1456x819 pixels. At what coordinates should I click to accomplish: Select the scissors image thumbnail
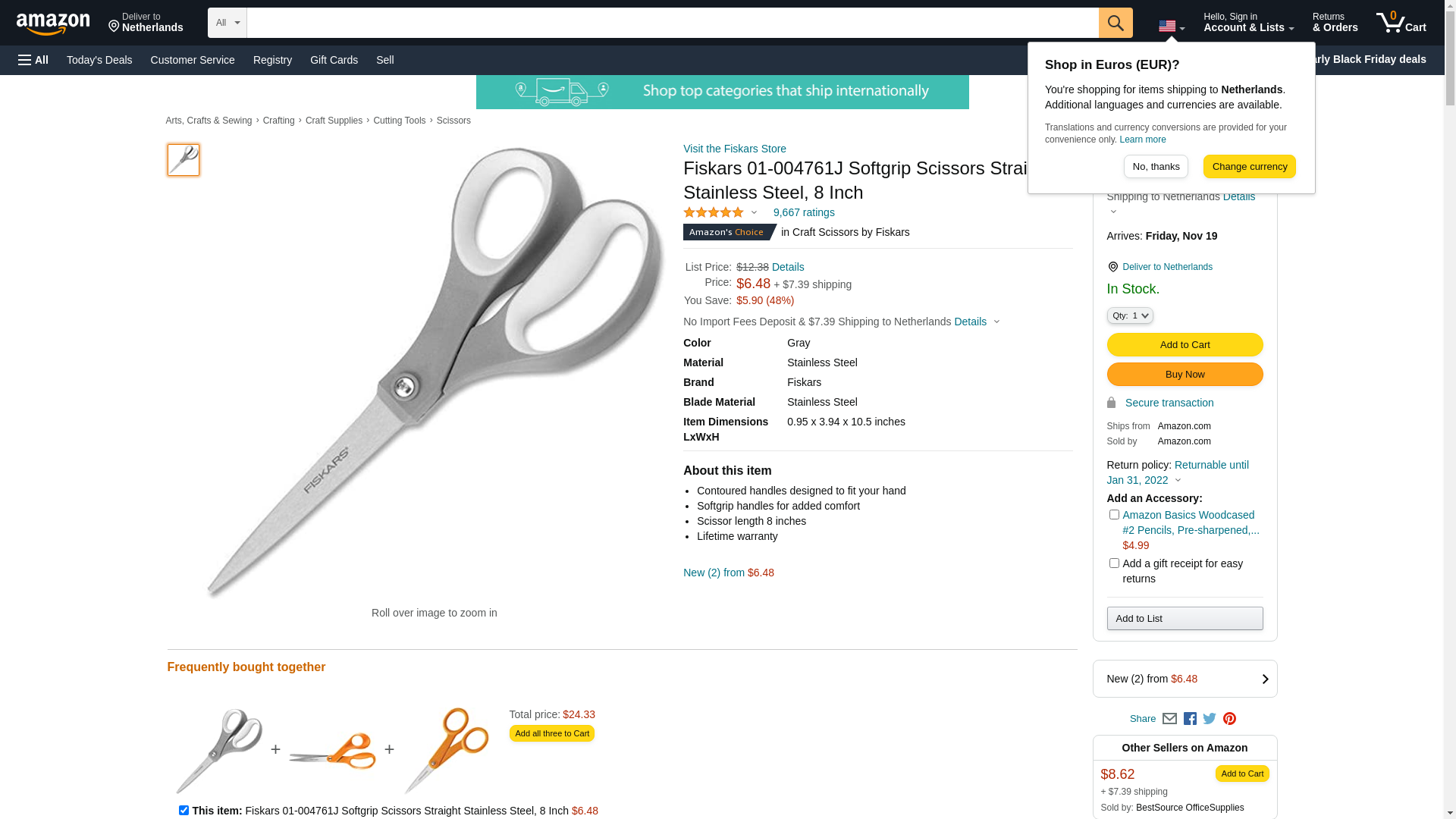(184, 160)
